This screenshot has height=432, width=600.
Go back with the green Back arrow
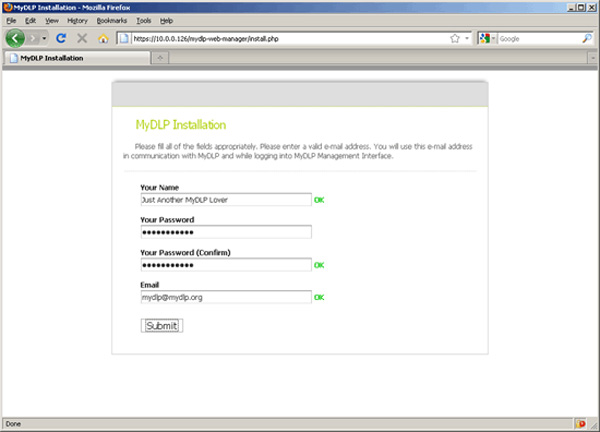(15, 38)
